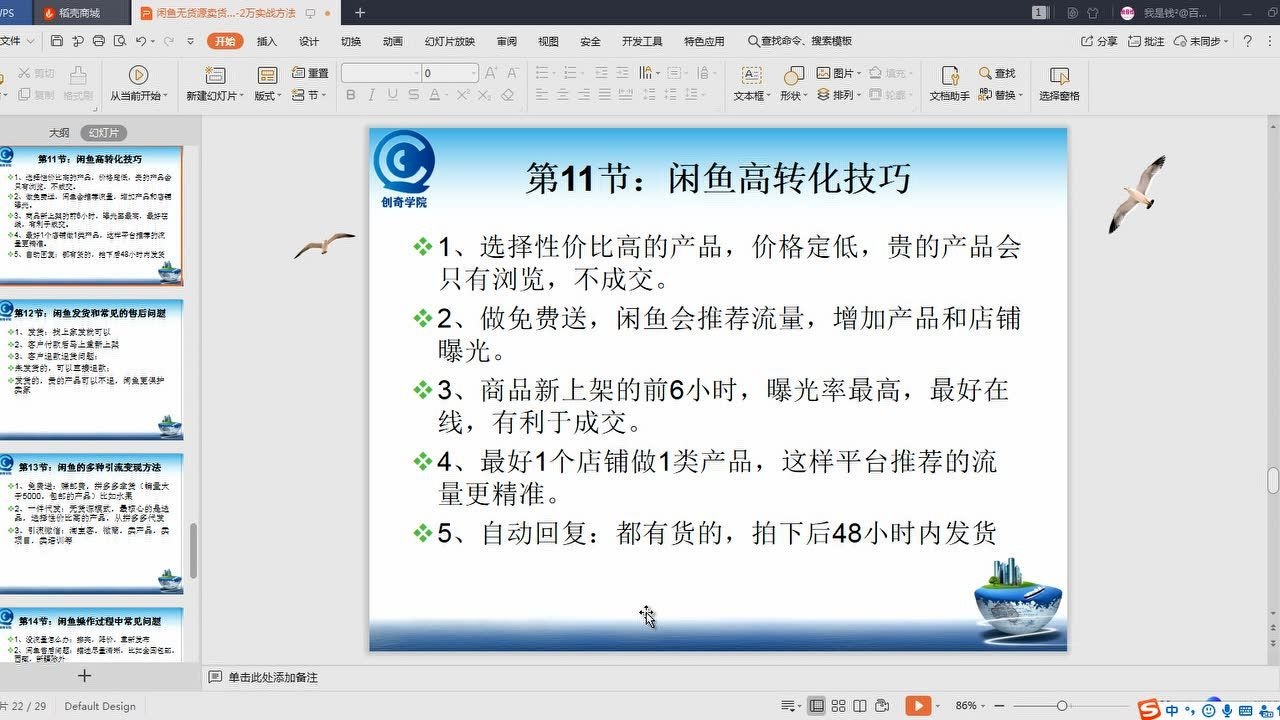Click the zoom slider handle
Viewport: 1280px width, 720px height.
click(1062, 706)
